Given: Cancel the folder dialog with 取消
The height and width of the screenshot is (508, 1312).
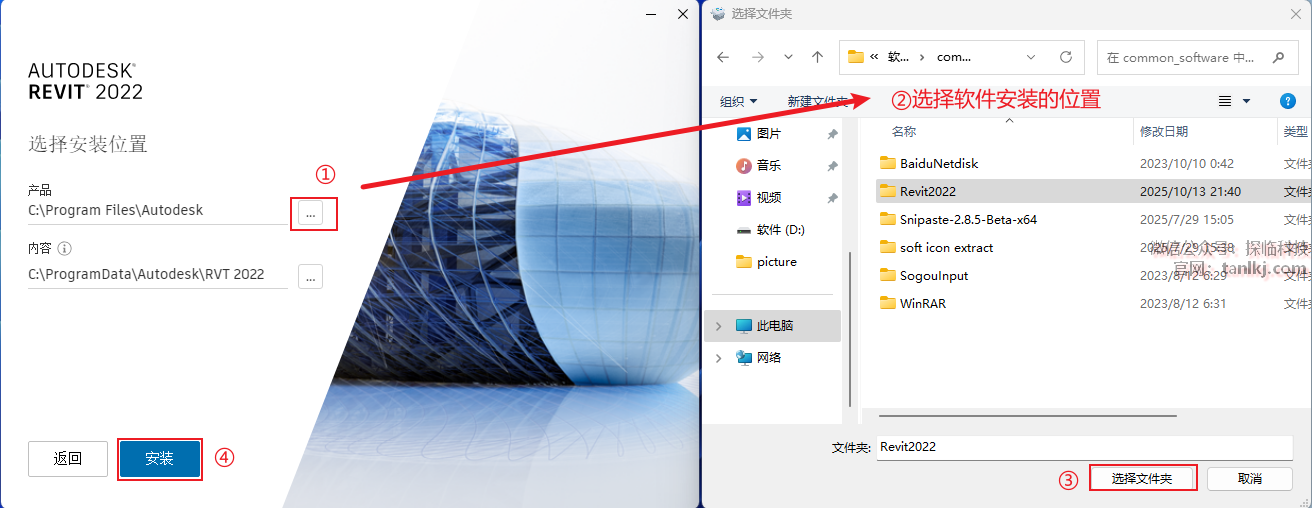Looking at the screenshot, I should click(x=1250, y=479).
